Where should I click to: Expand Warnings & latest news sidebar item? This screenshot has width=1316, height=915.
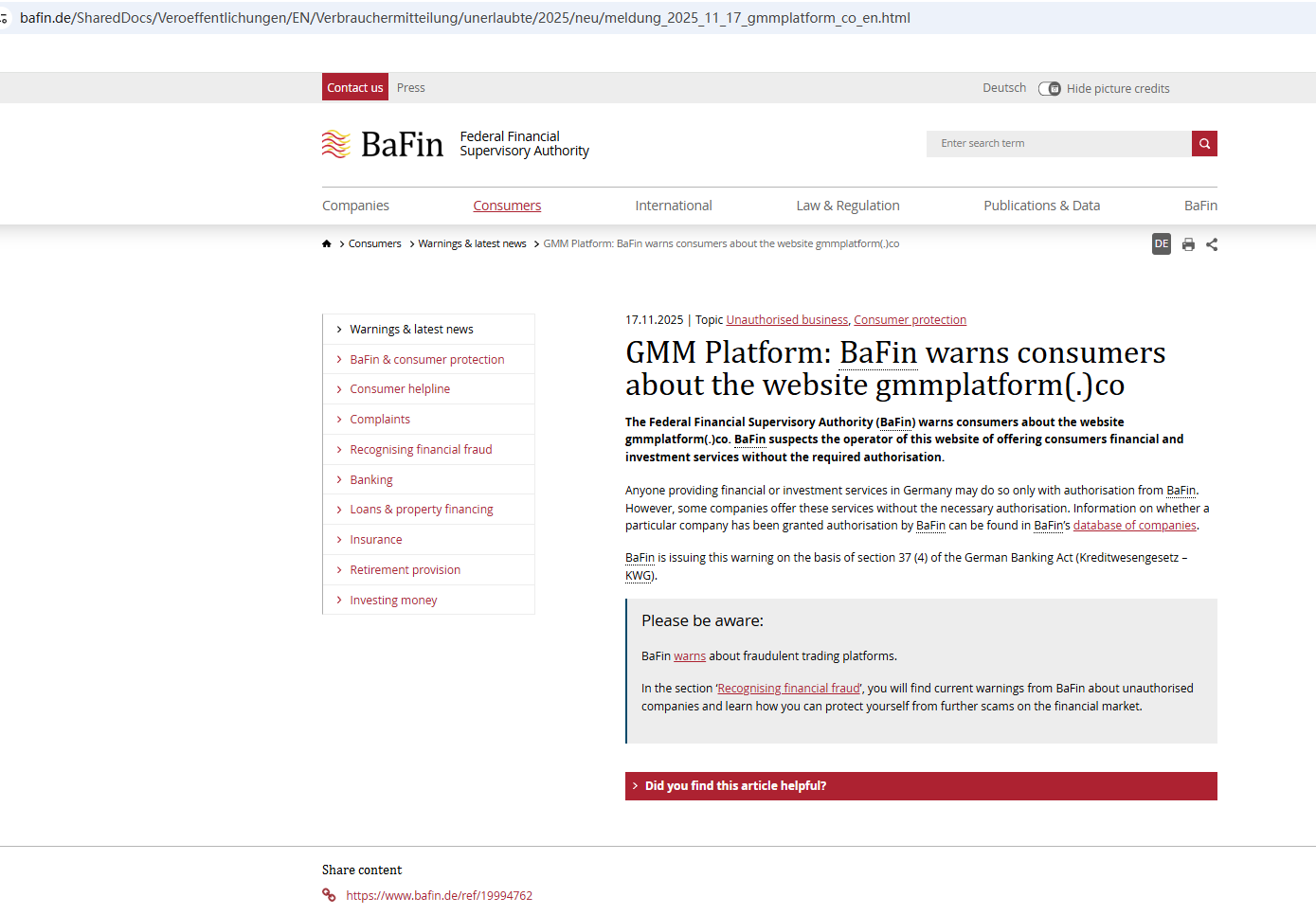tap(411, 330)
